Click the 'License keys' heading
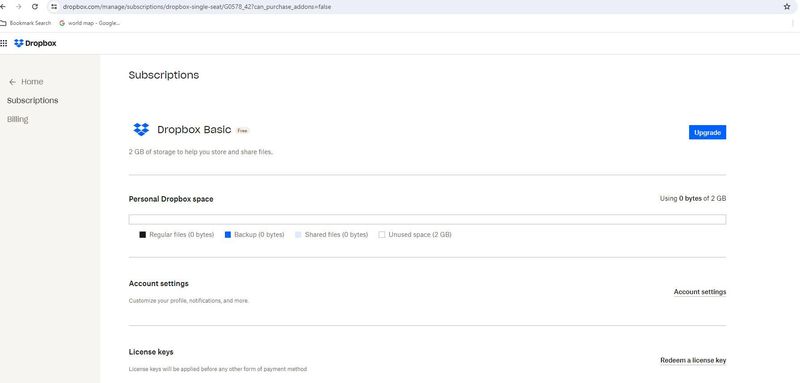The image size is (800, 383). coord(151,352)
